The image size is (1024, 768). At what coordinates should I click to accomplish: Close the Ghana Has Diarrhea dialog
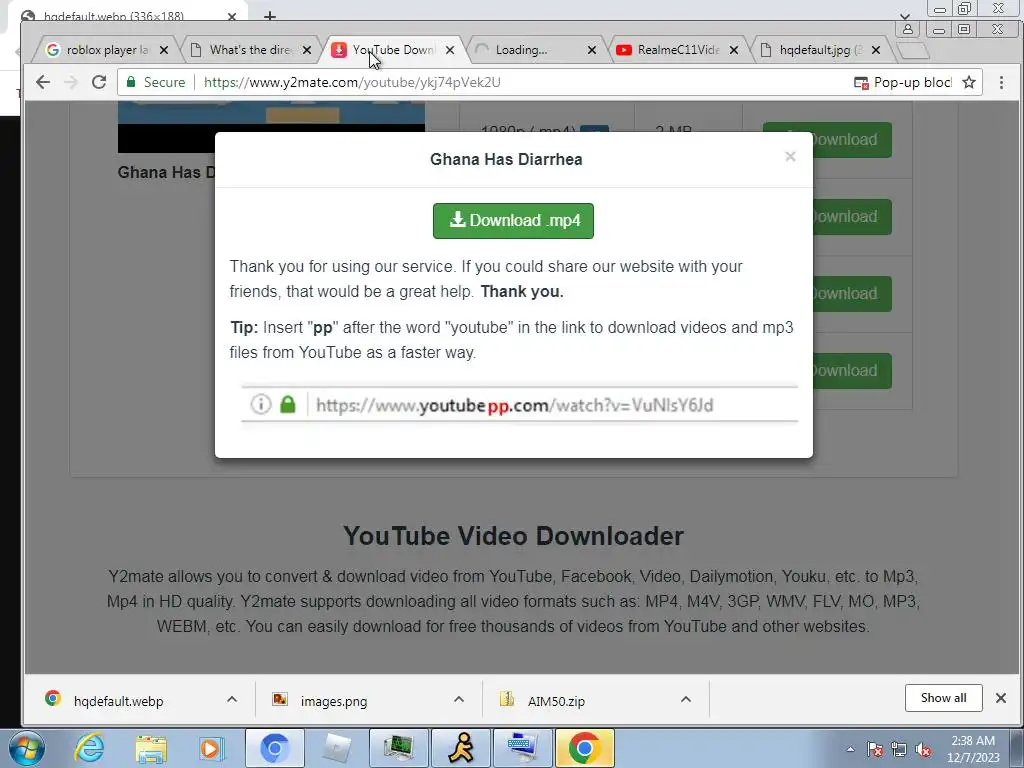[790, 157]
